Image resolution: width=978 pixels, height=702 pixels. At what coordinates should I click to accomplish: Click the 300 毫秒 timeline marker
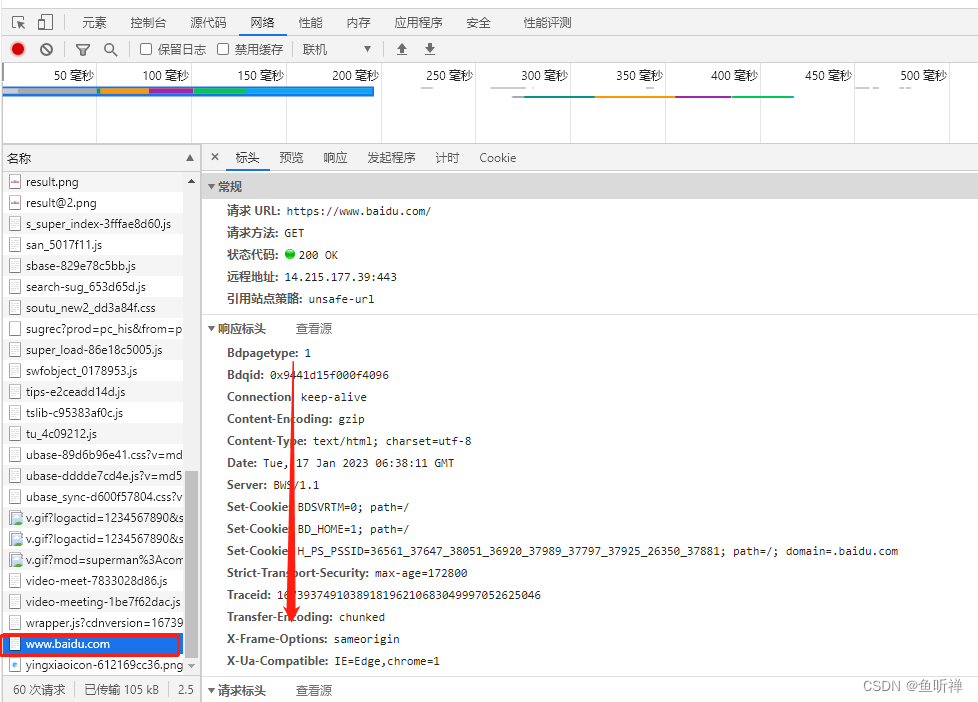pyautogui.click(x=544, y=76)
